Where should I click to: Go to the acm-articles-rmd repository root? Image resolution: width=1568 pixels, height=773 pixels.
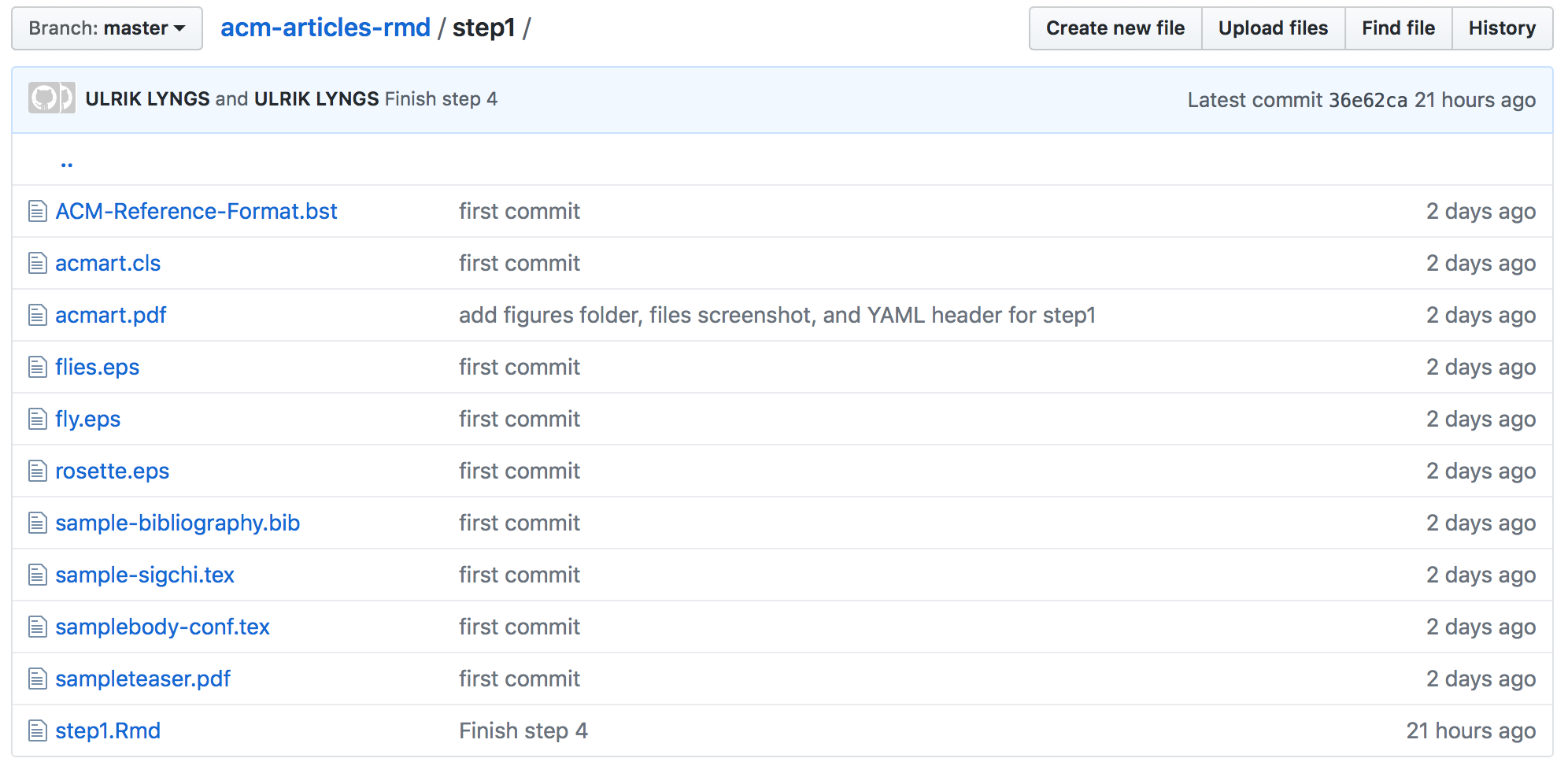pyautogui.click(x=325, y=28)
